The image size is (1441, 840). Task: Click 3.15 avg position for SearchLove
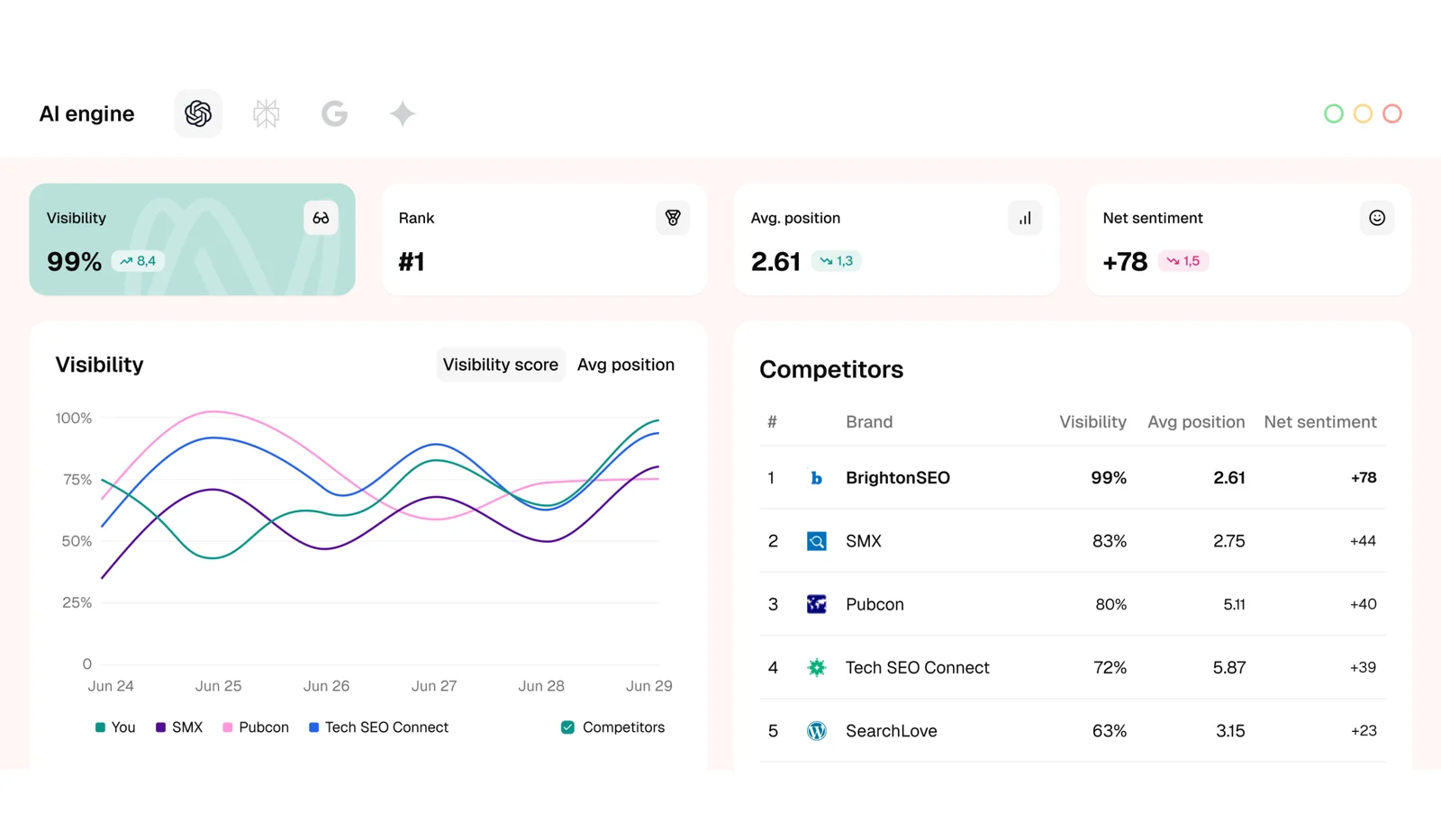[1230, 731]
